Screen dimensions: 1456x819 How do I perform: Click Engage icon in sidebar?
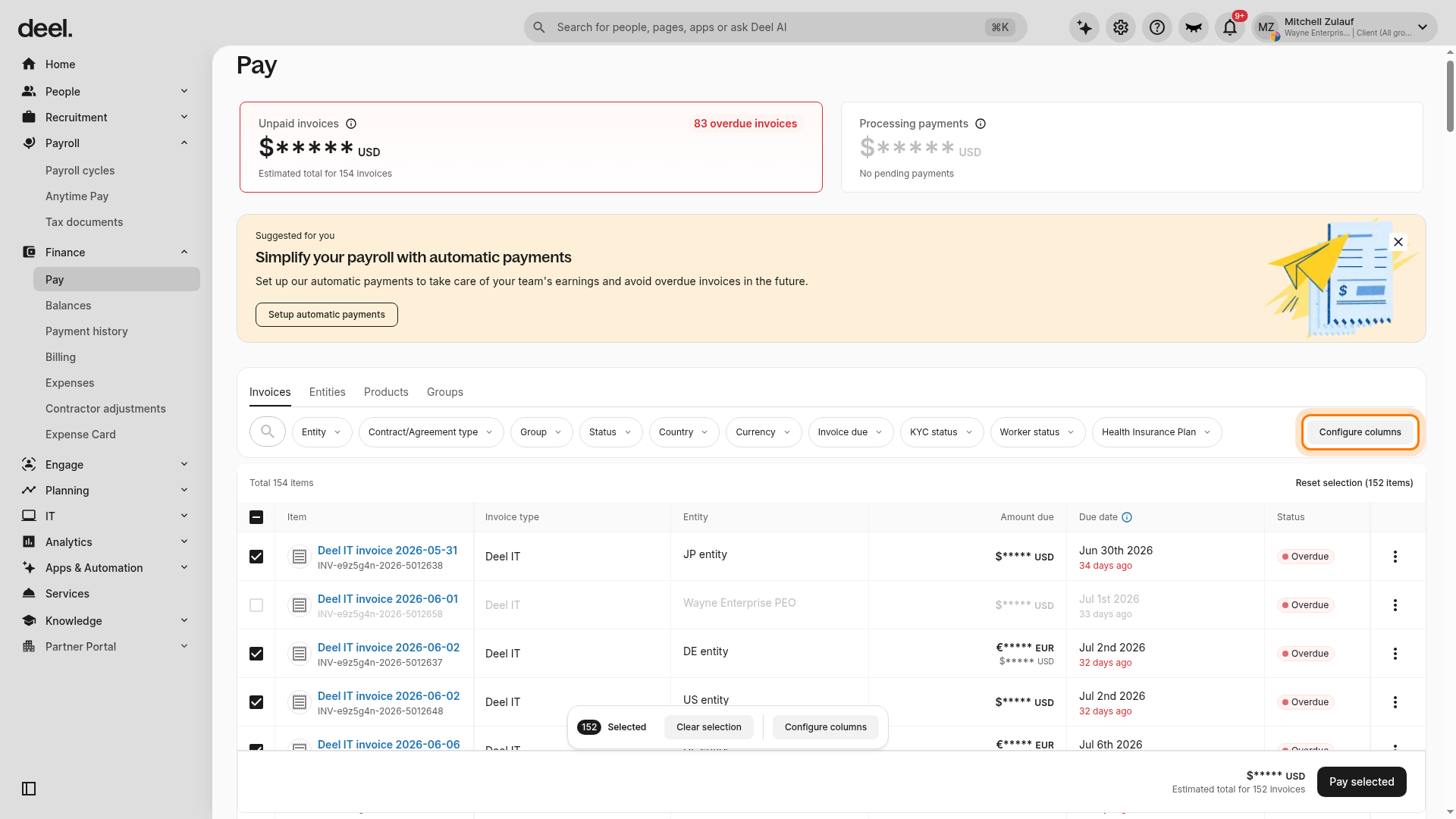(29, 464)
